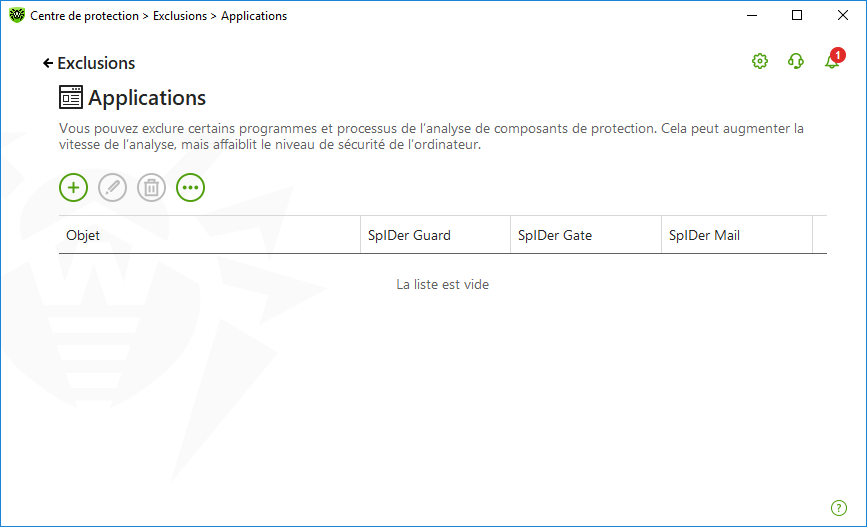
Task: Open help question mark icon
Action: click(x=838, y=508)
